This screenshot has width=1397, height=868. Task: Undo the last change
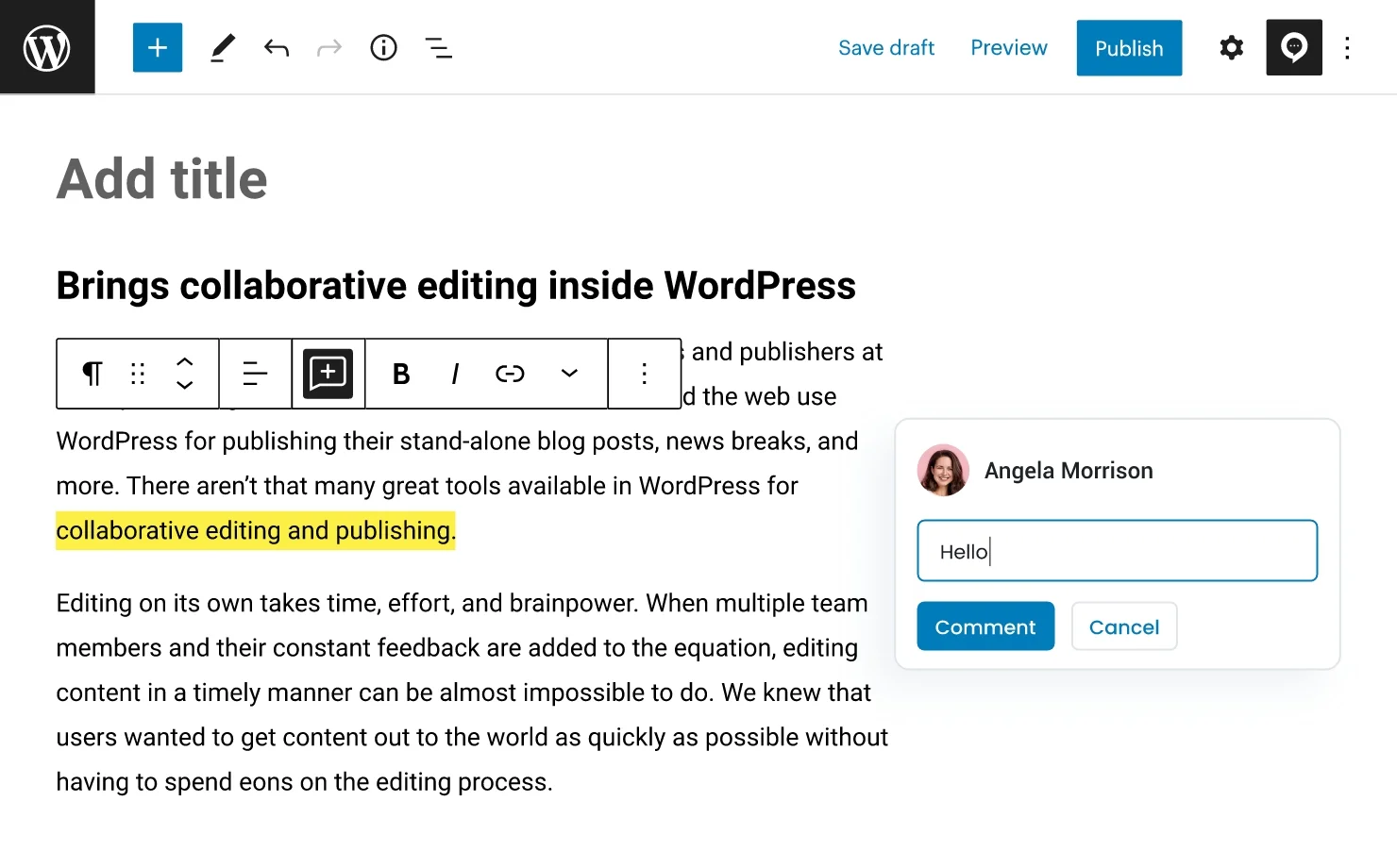tap(277, 48)
